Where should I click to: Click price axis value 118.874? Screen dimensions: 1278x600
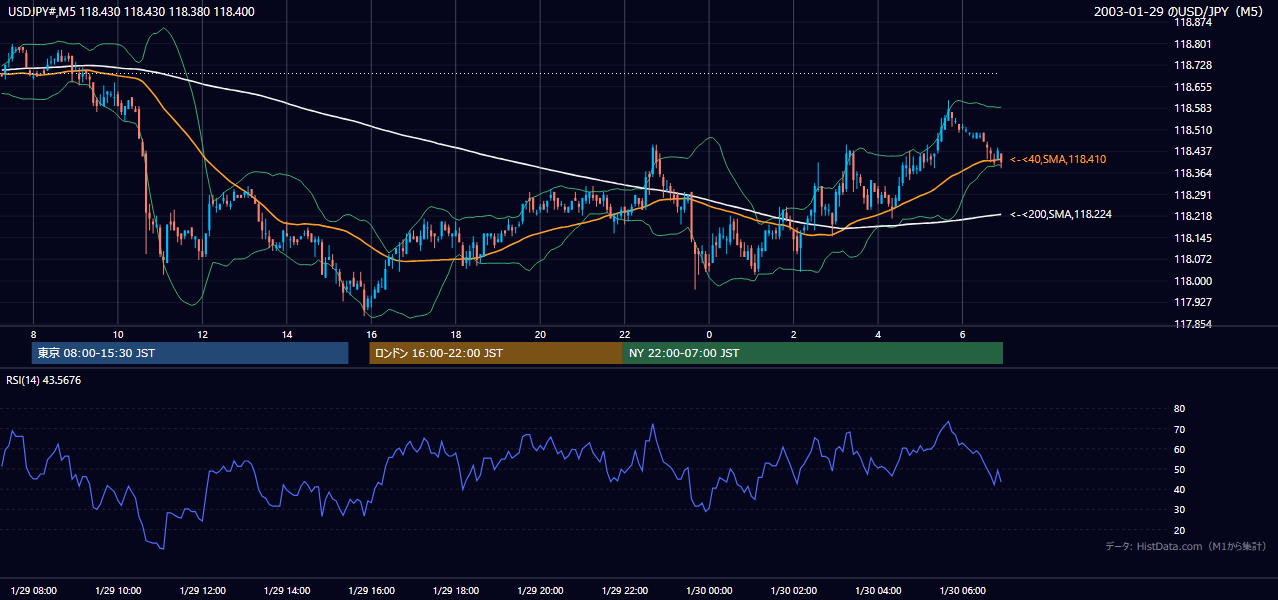point(1193,22)
